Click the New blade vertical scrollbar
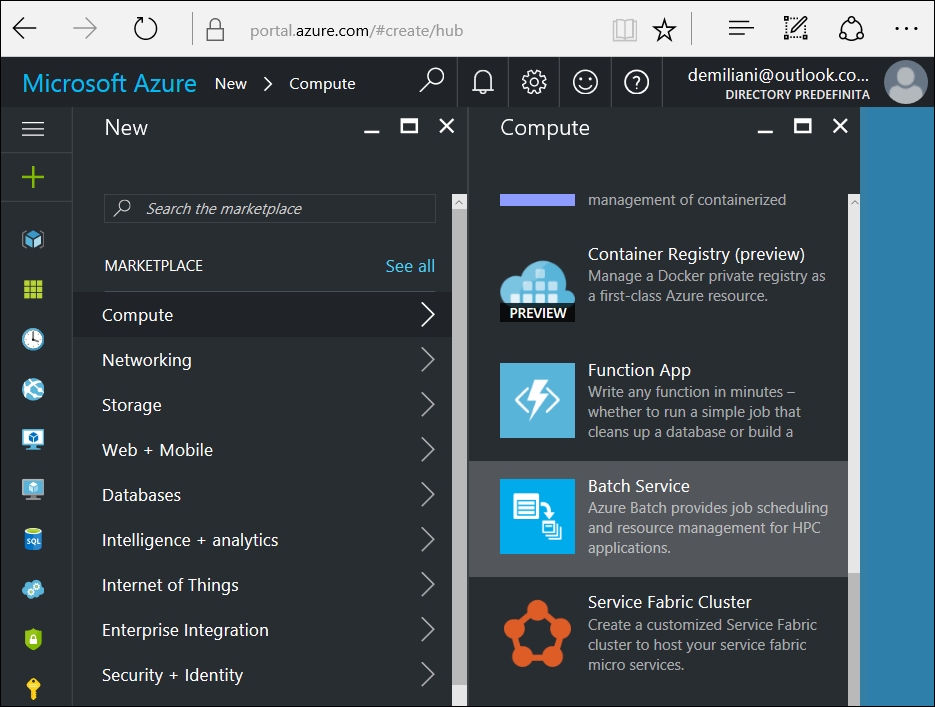Viewport: 935px width, 707px height. [459, 450]
